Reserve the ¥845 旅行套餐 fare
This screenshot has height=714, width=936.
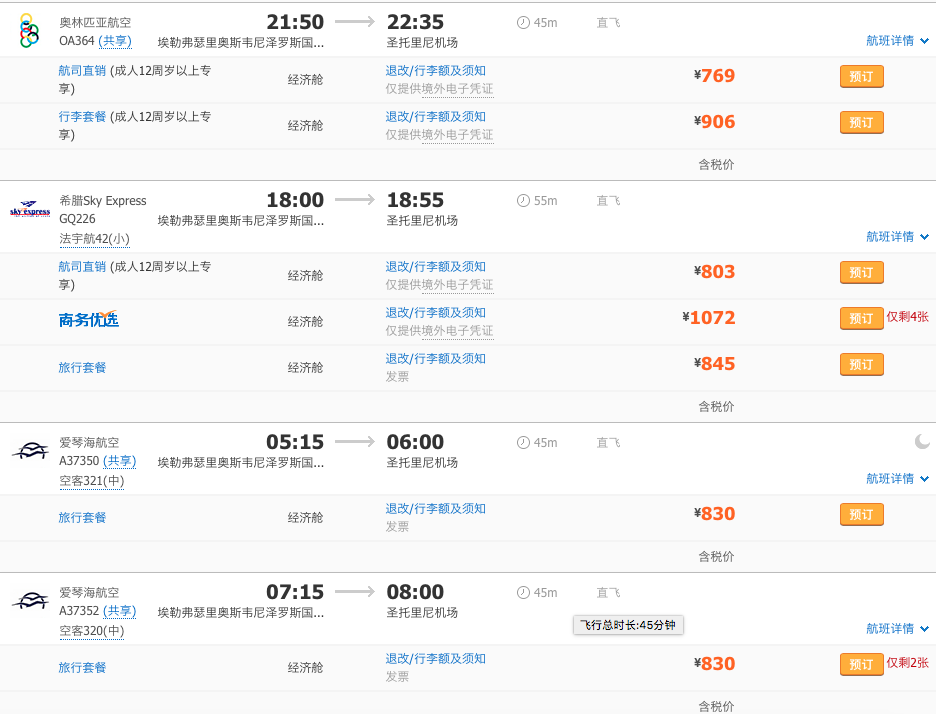pos(861,365)
